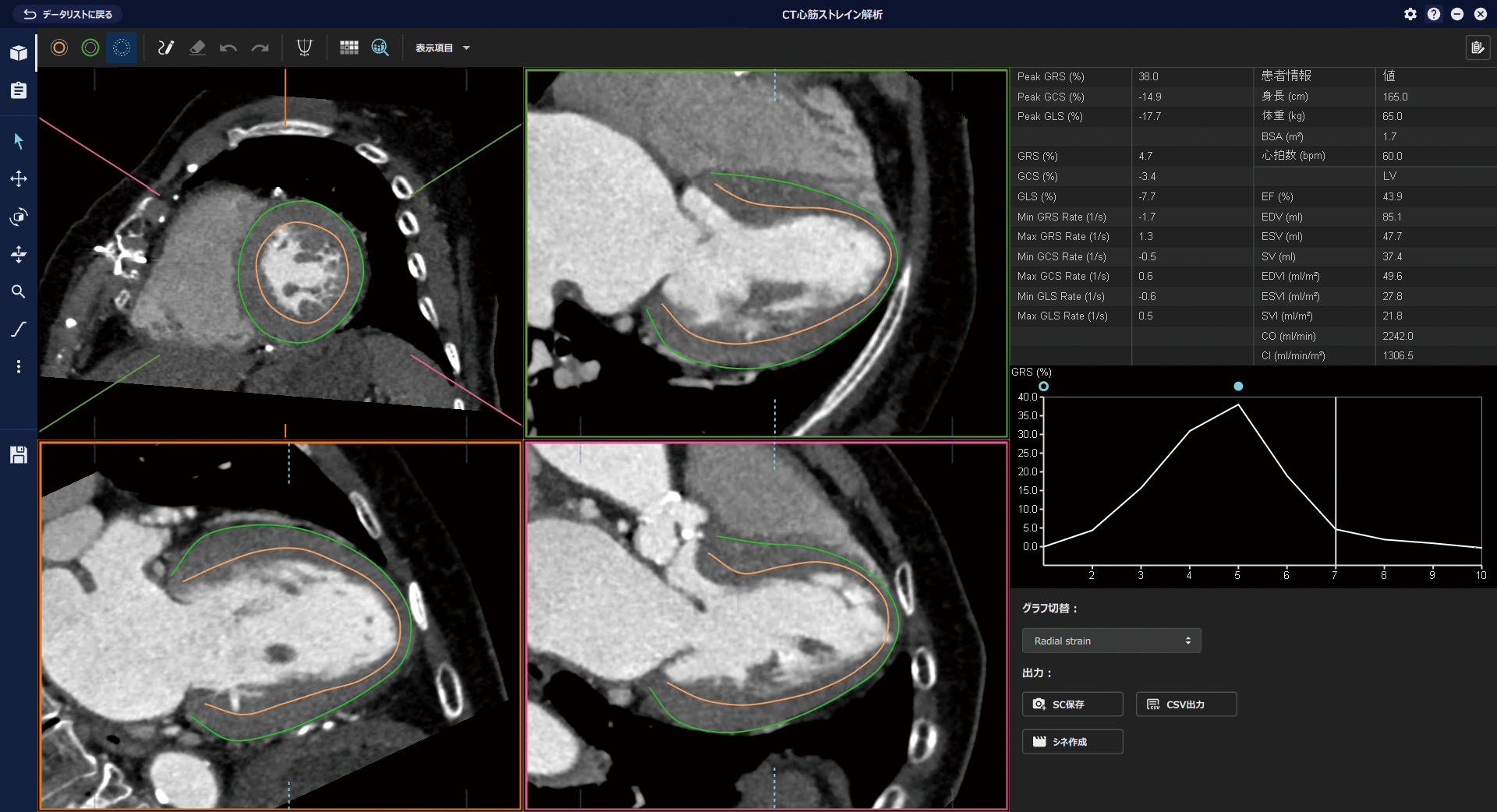Screen dimensions: 1497x812
Task: Click the SC保存 button
Action: click(1072, 704)
